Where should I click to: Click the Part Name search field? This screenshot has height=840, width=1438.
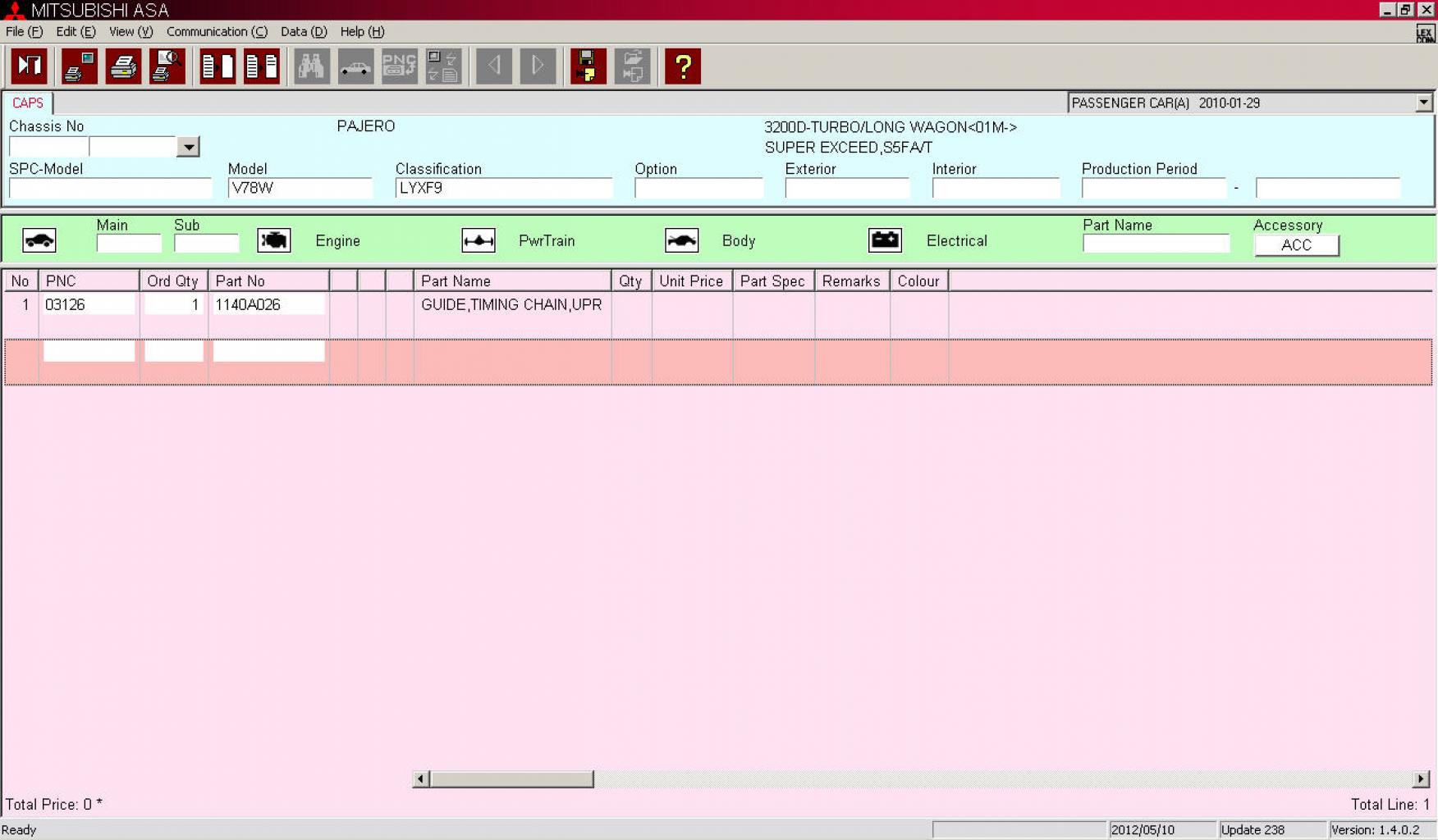(1156, 244)
